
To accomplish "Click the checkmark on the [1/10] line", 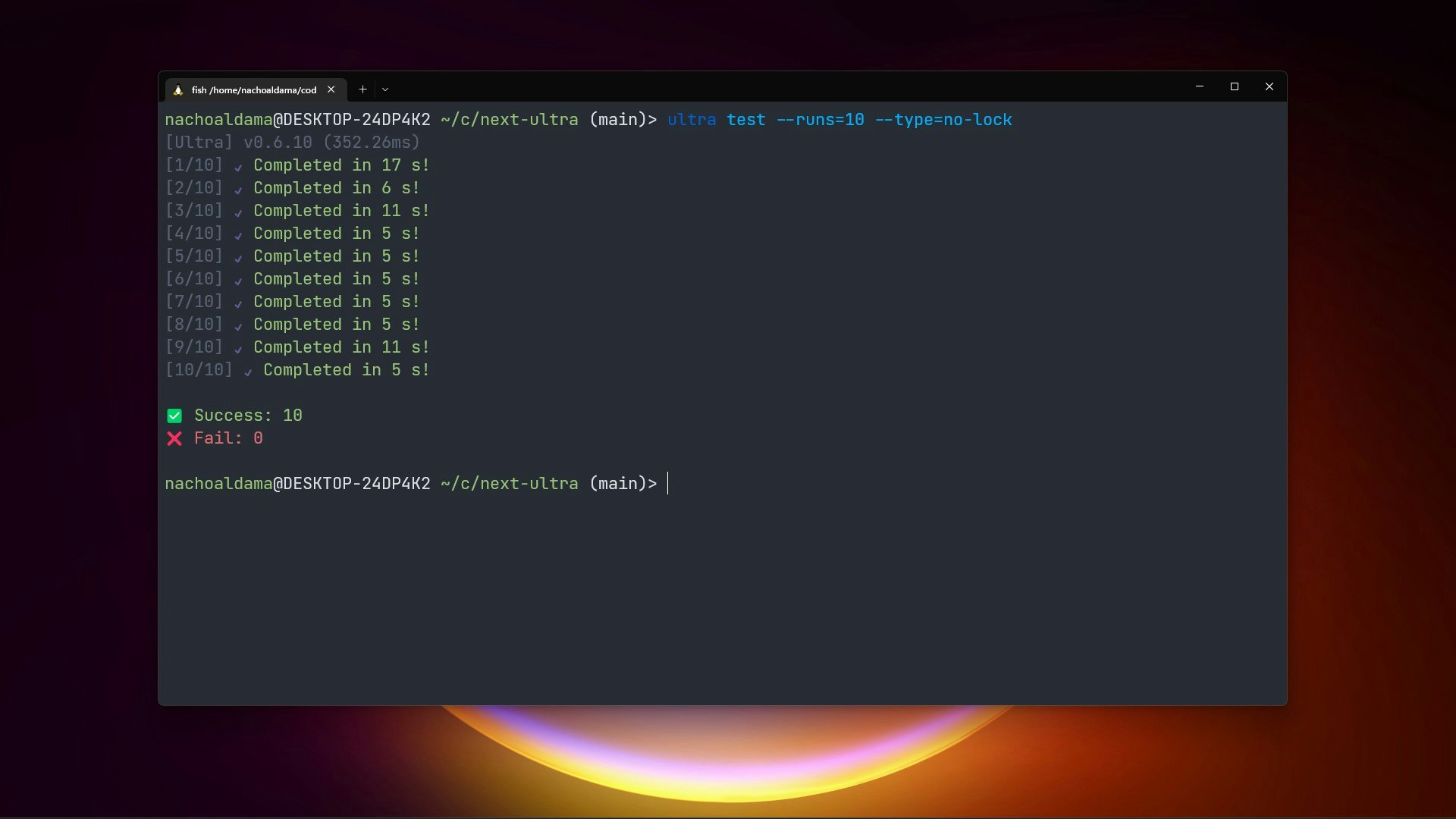I will [238, 167].
